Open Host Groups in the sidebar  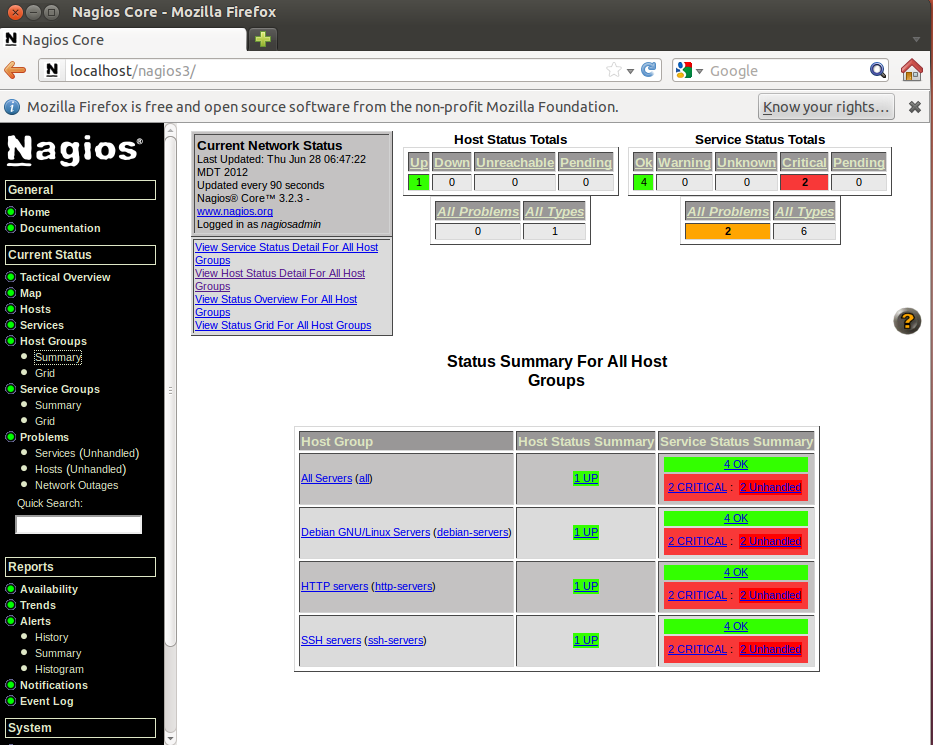(x=53, y=341)
